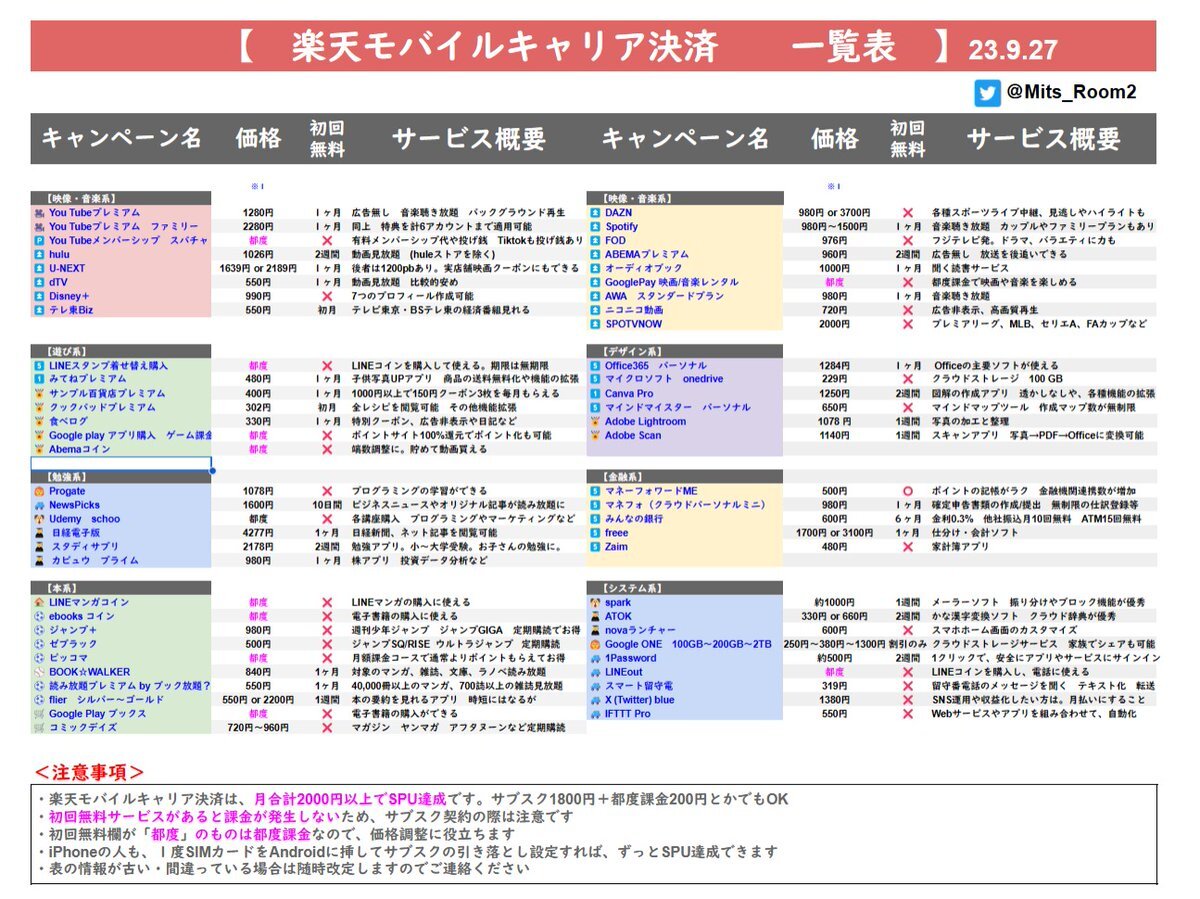Open the Abemaコイン link
1200x899 pixels.
80,450
